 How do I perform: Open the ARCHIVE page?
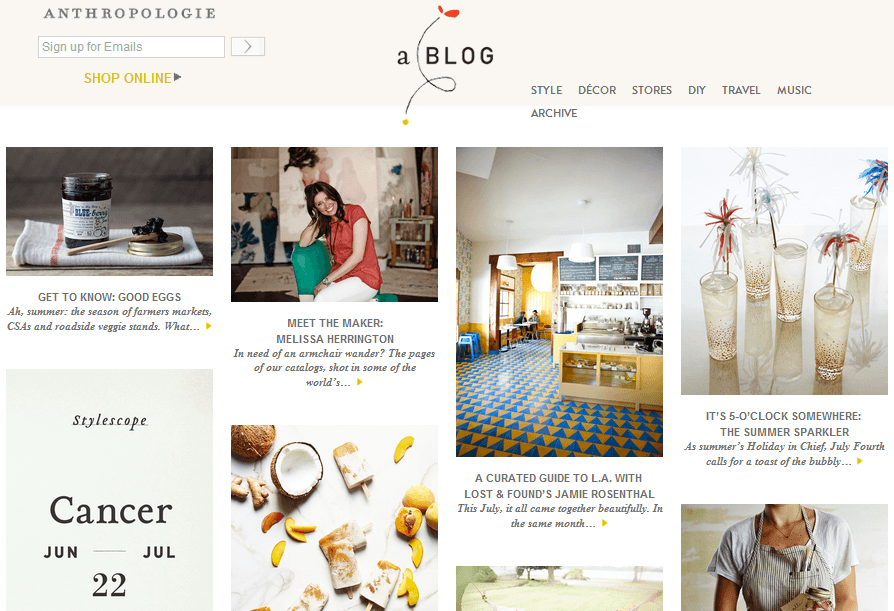pyautogui.click(x=554, y=113)
